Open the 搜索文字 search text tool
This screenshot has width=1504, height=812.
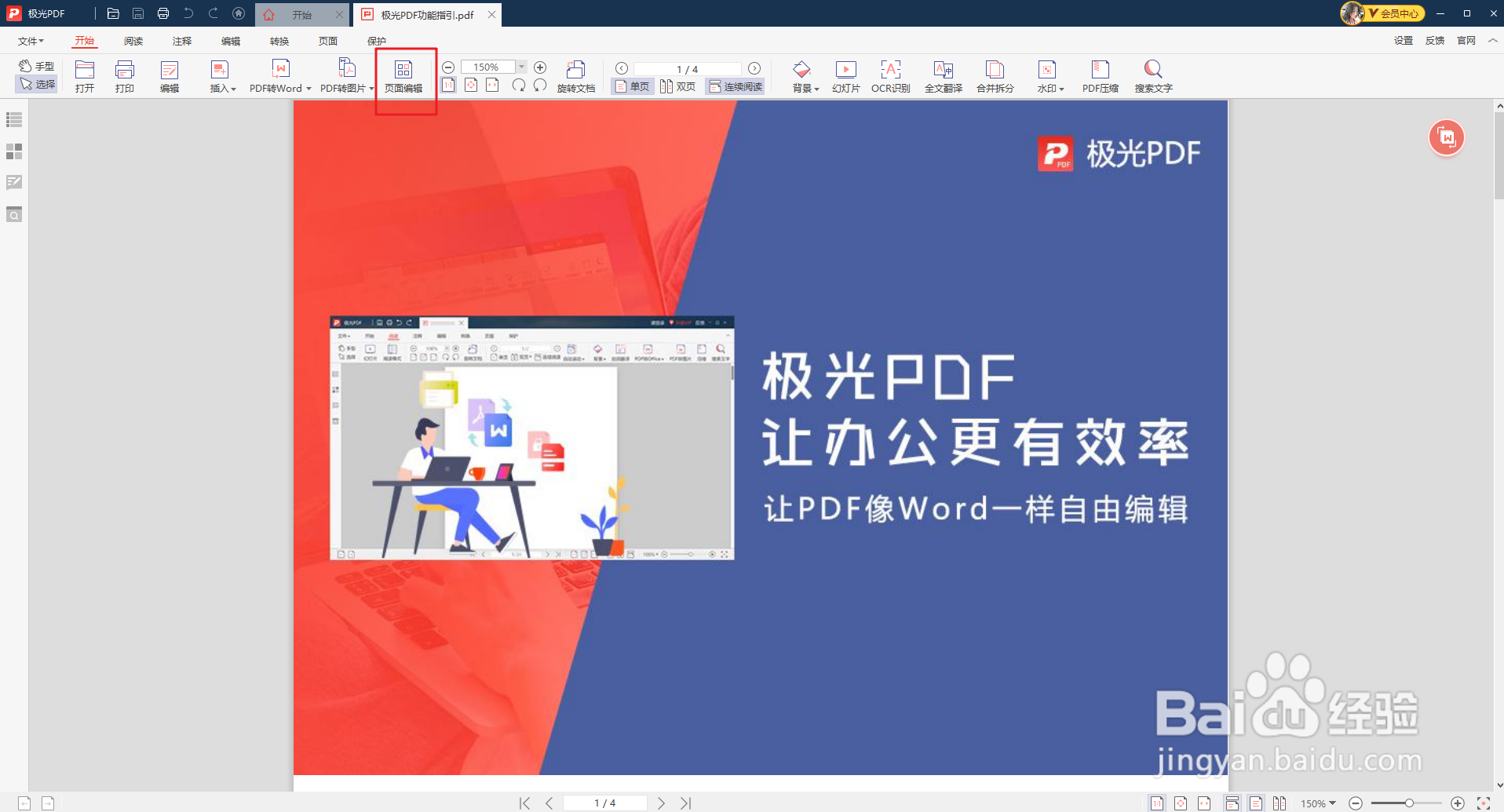click(x=1153, y=76)
